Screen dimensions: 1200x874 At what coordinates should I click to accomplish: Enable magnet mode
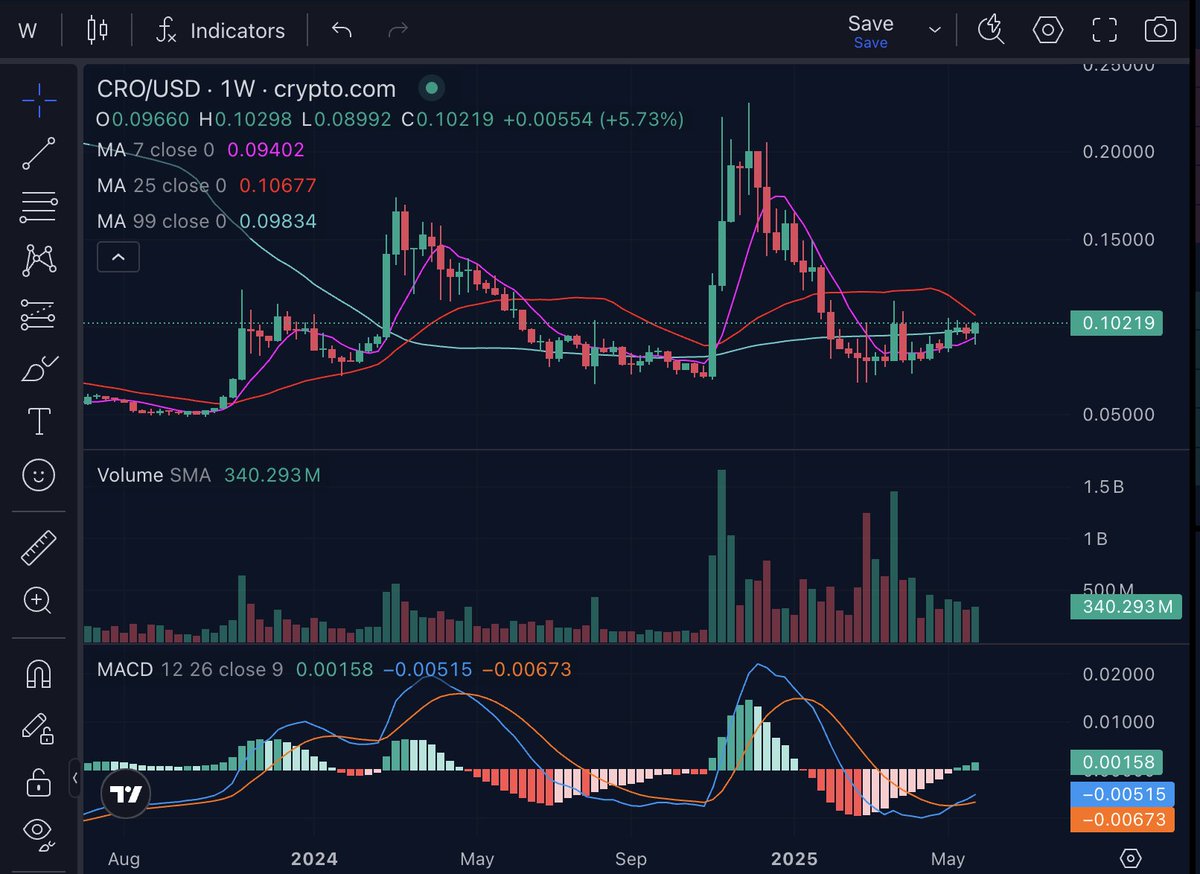pyautogui.click(x=38, y=673)
